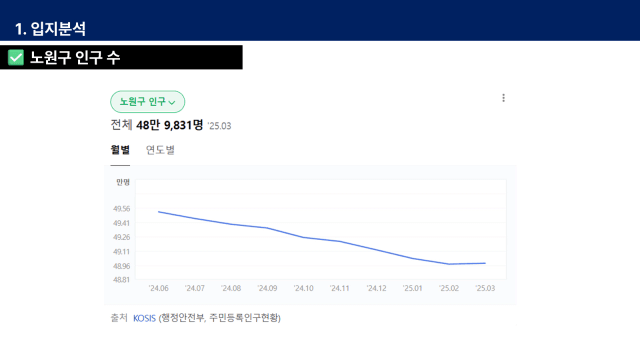Click the 출처 label

[119, 318]
